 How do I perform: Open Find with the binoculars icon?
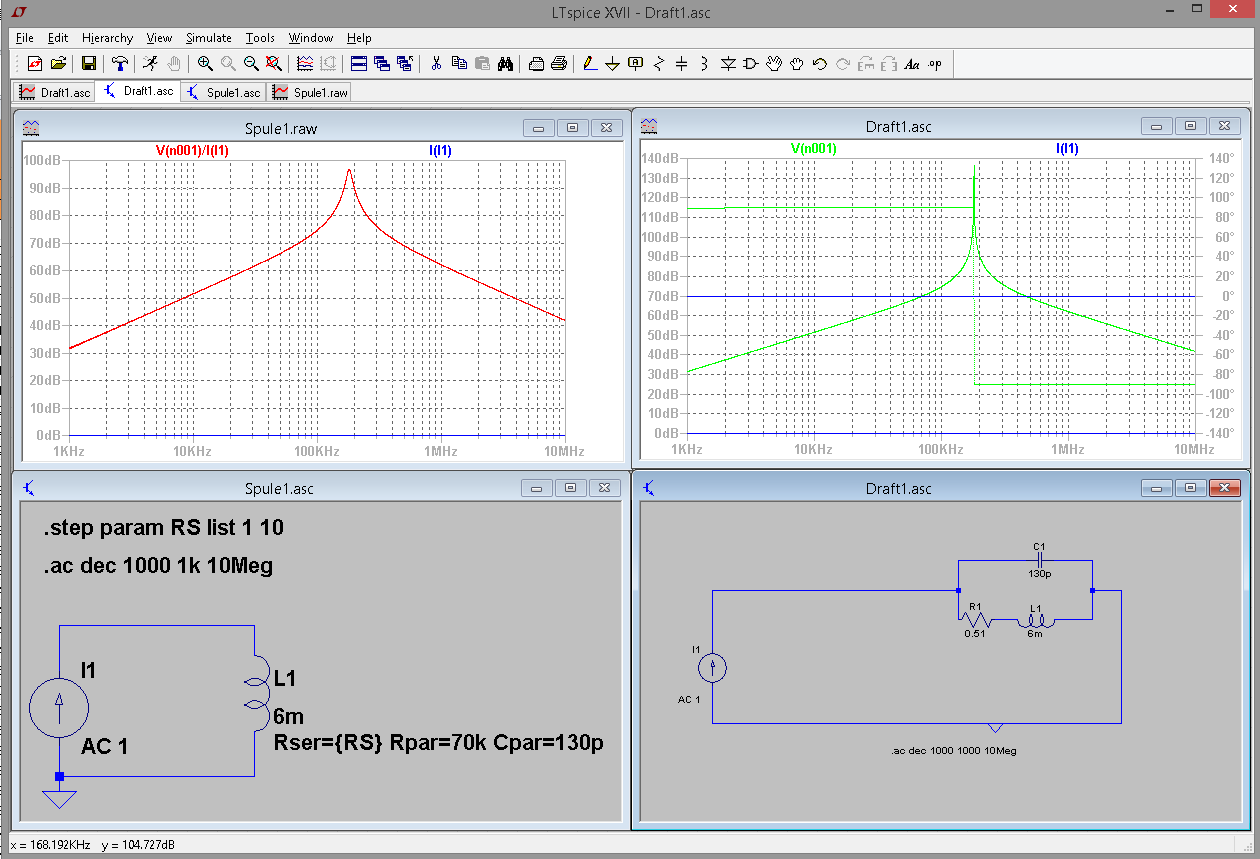tap(505, 64)
